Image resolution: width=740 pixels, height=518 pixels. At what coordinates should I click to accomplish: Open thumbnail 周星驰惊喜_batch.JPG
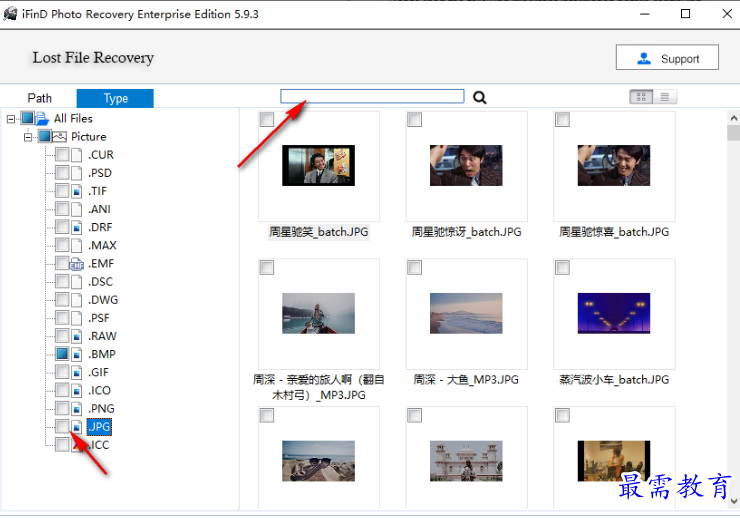pos(614,165)
